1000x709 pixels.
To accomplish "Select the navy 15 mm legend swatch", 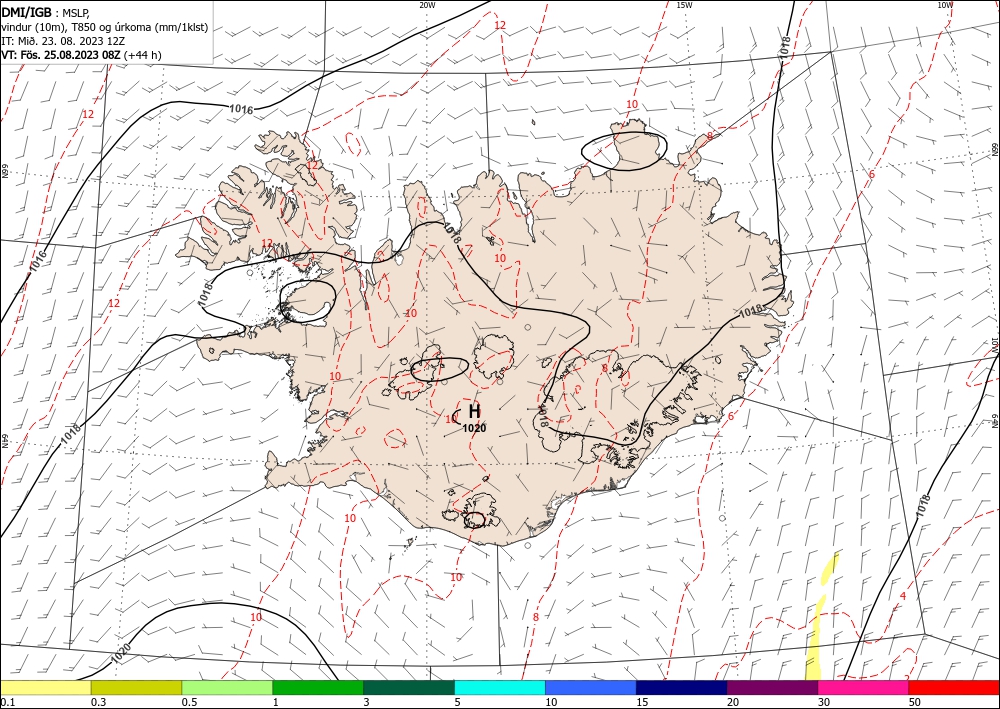I will coord(681,687).
